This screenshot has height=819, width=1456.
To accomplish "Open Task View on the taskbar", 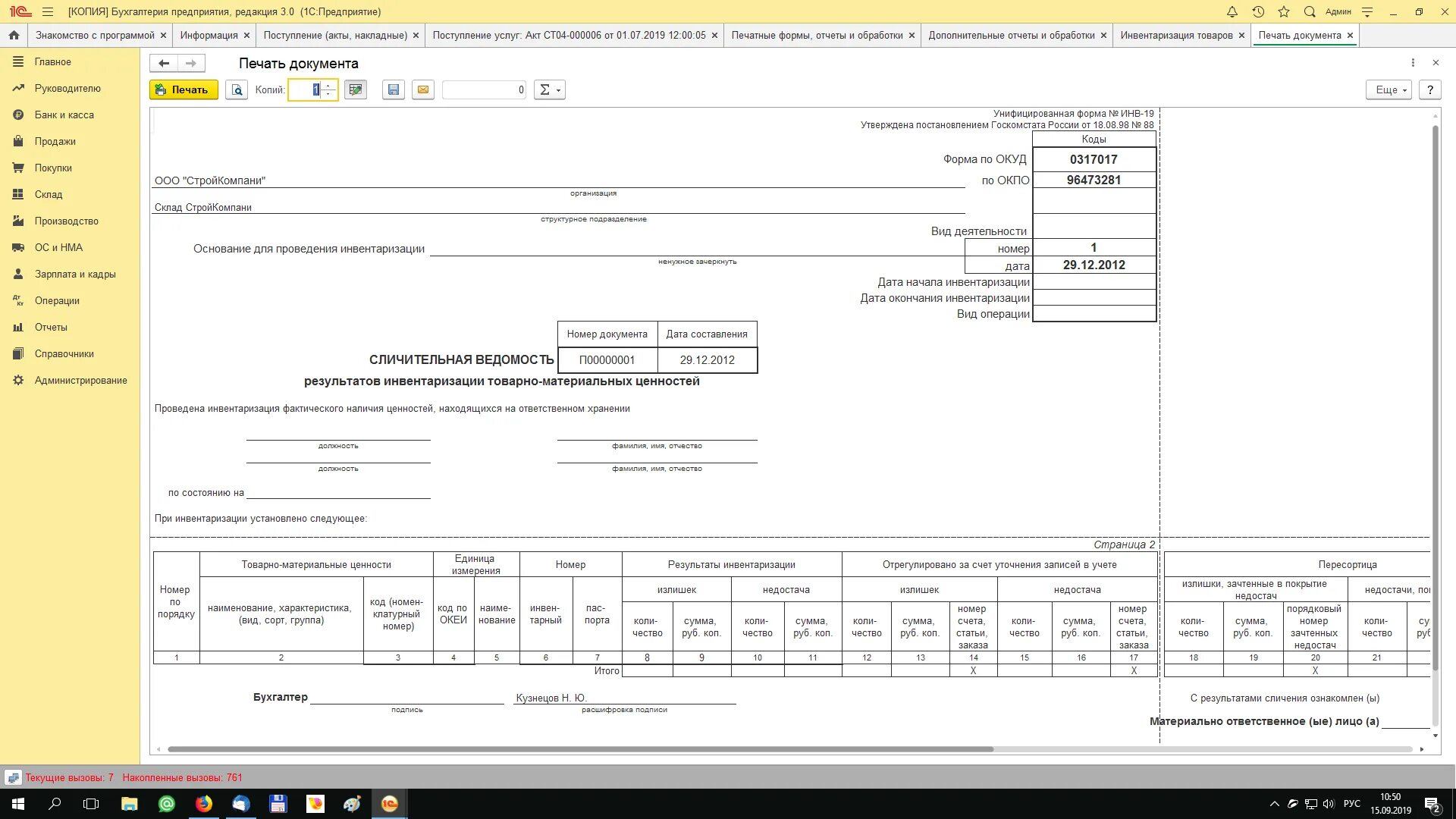I will 91,804.
